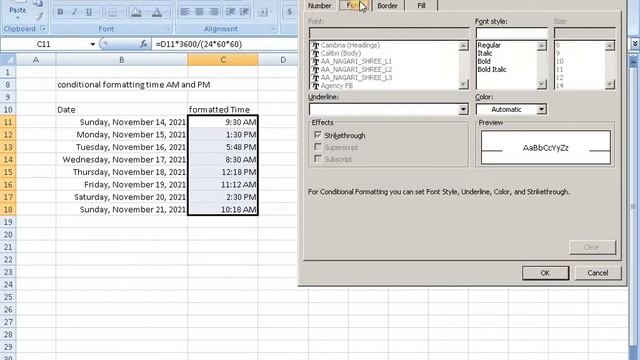Click the Underline button in the ribbon
The image size is (640, 360).
[x=88, y=12]
